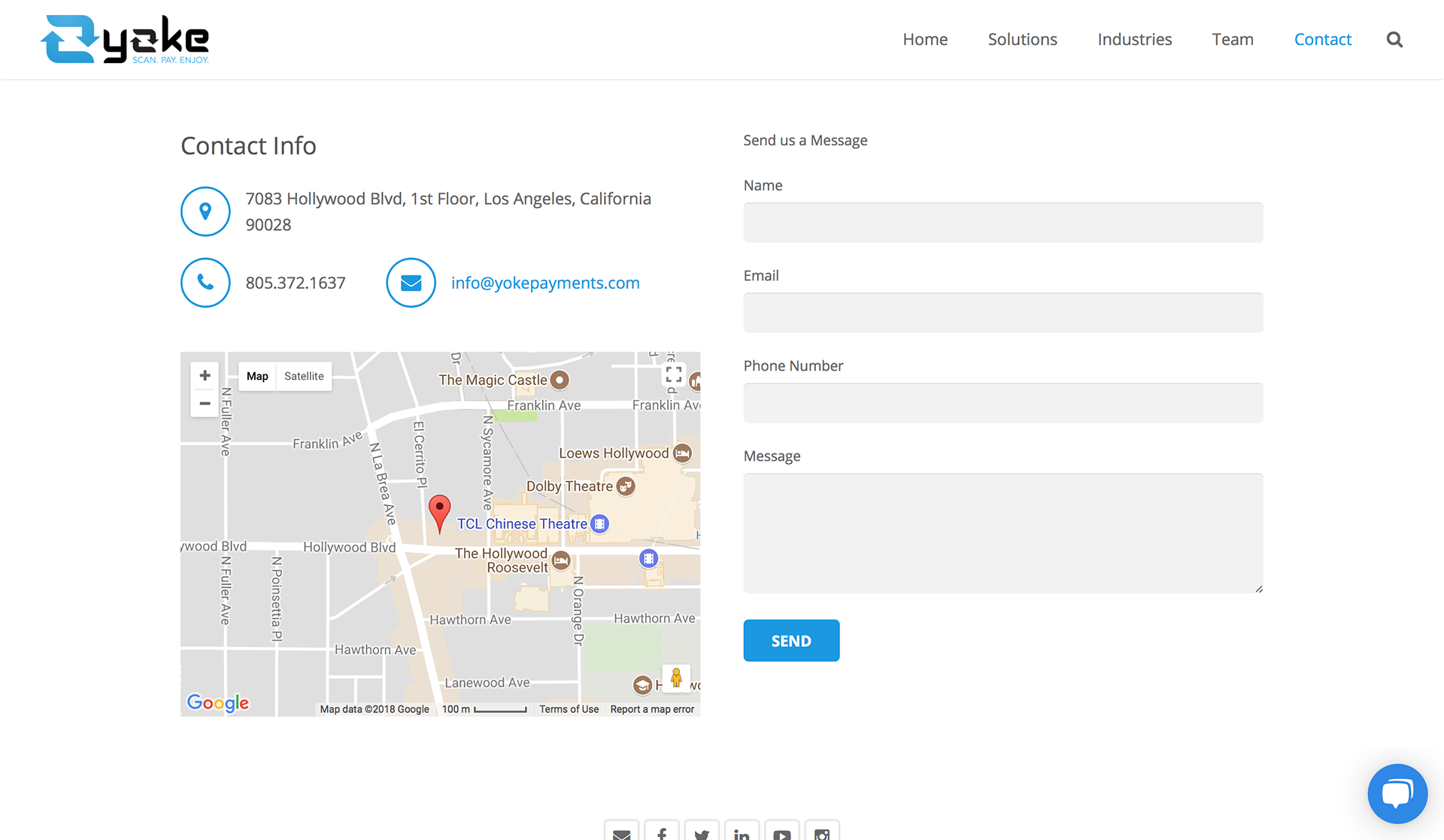Select the Map view type
Screen dimensions: 1444x840
pyautogui.click(x=257, y=376)
